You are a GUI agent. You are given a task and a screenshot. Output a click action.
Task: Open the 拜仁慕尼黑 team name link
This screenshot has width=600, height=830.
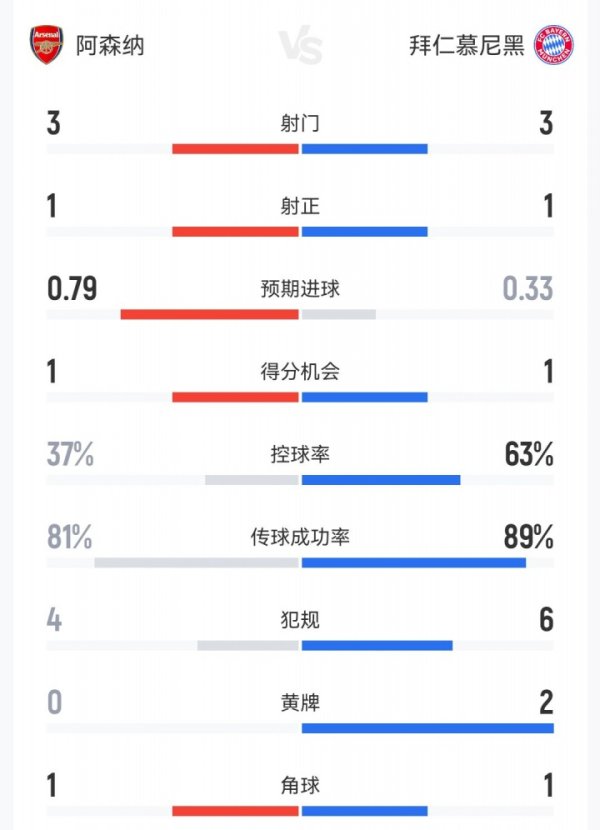tap(467, 46)
